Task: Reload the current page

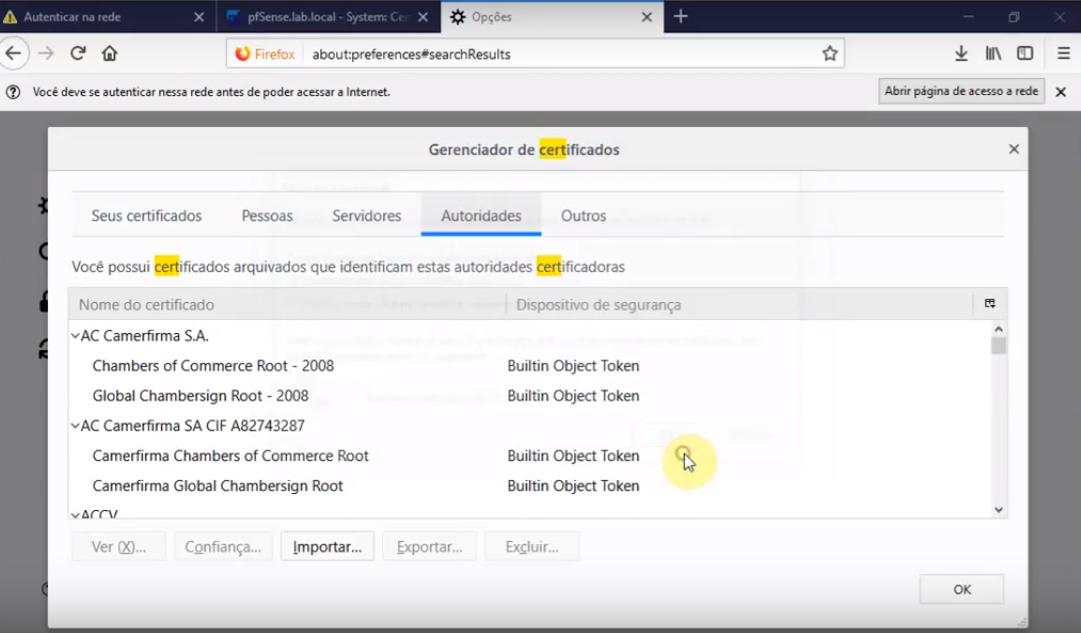Action: pyautogui.click(x=78, y=54)
